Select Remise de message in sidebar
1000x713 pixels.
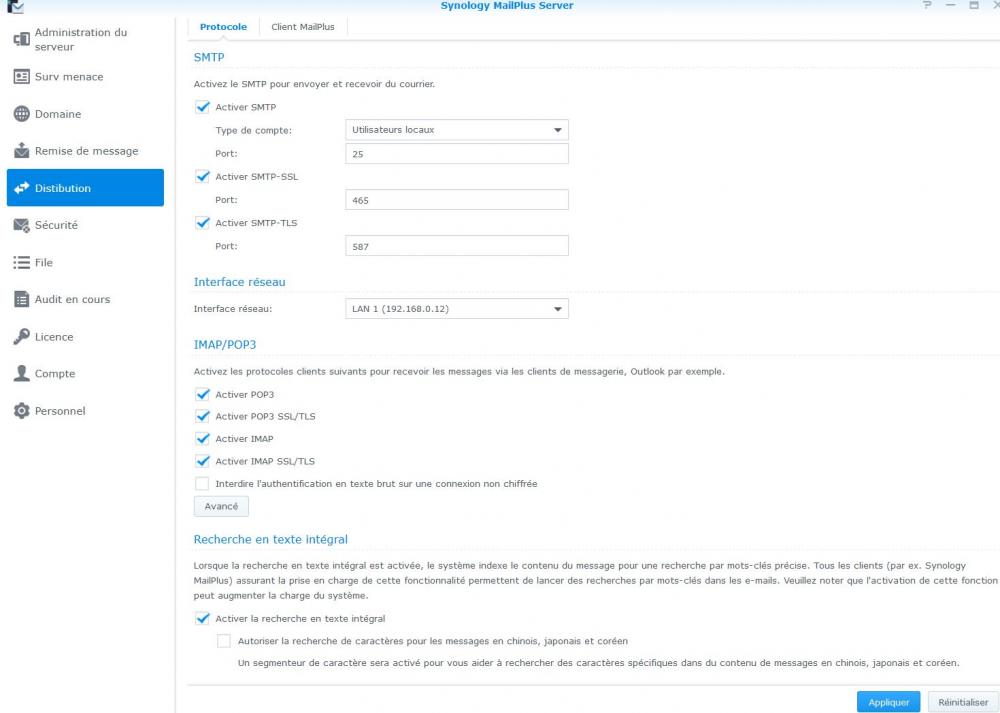coord(85,151)
